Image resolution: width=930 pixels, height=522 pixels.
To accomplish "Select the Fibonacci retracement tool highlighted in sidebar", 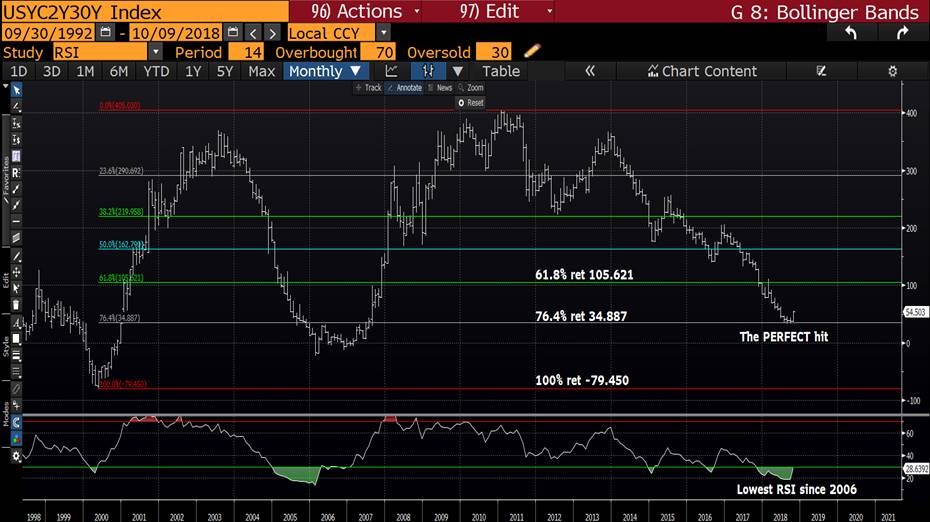I will pos(16,156).
